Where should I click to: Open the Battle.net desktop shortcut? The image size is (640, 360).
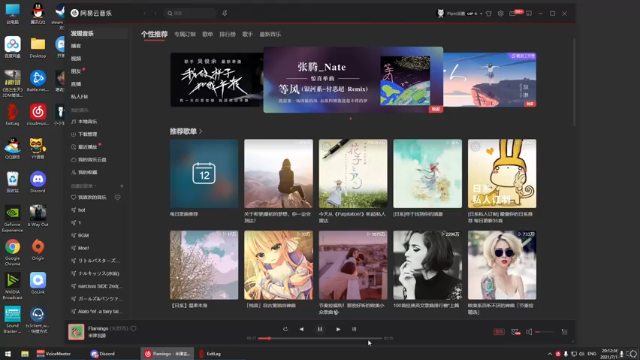(x=38, y=80)
